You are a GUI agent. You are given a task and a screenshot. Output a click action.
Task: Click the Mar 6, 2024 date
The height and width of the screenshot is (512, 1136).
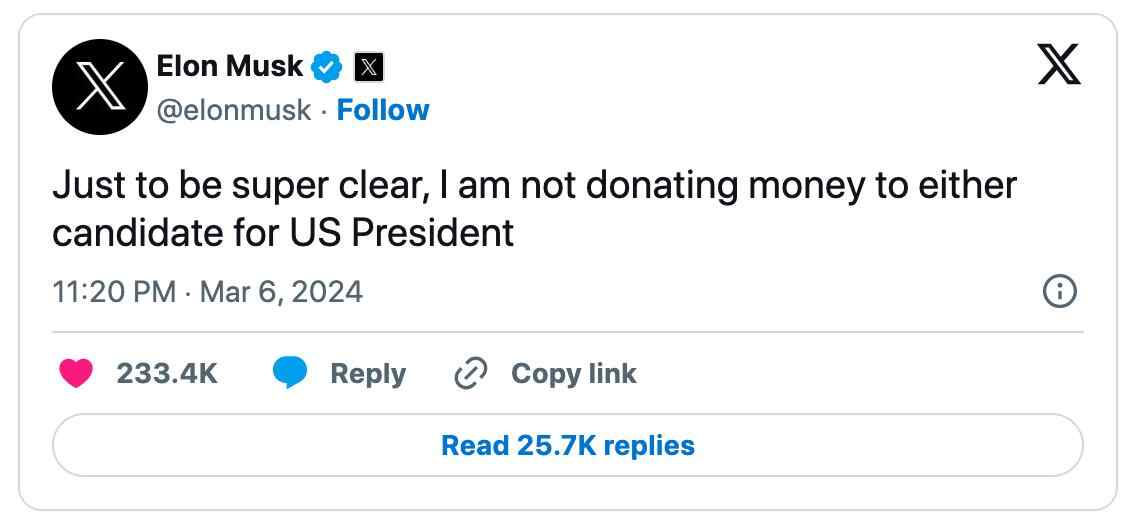pyautogui.click(x=281, y=292)
